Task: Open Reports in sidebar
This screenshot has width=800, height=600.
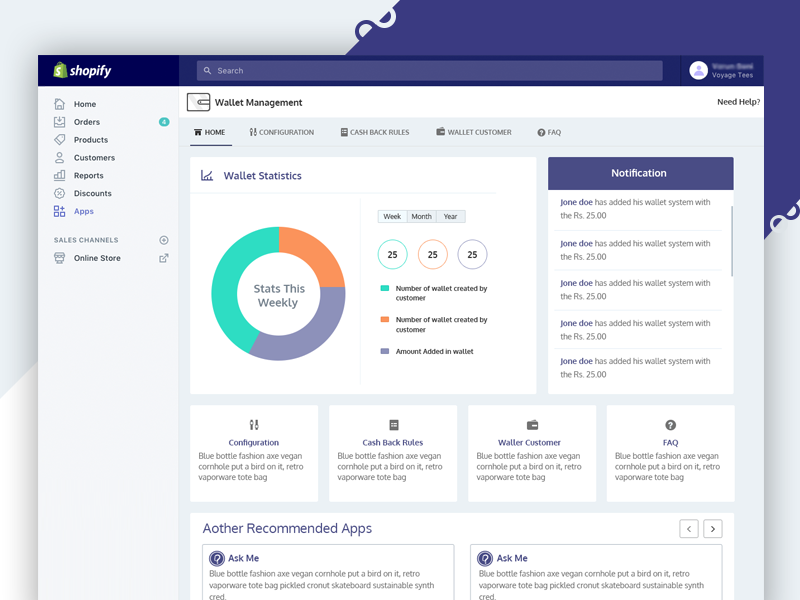Action: (x=88, y=176)
